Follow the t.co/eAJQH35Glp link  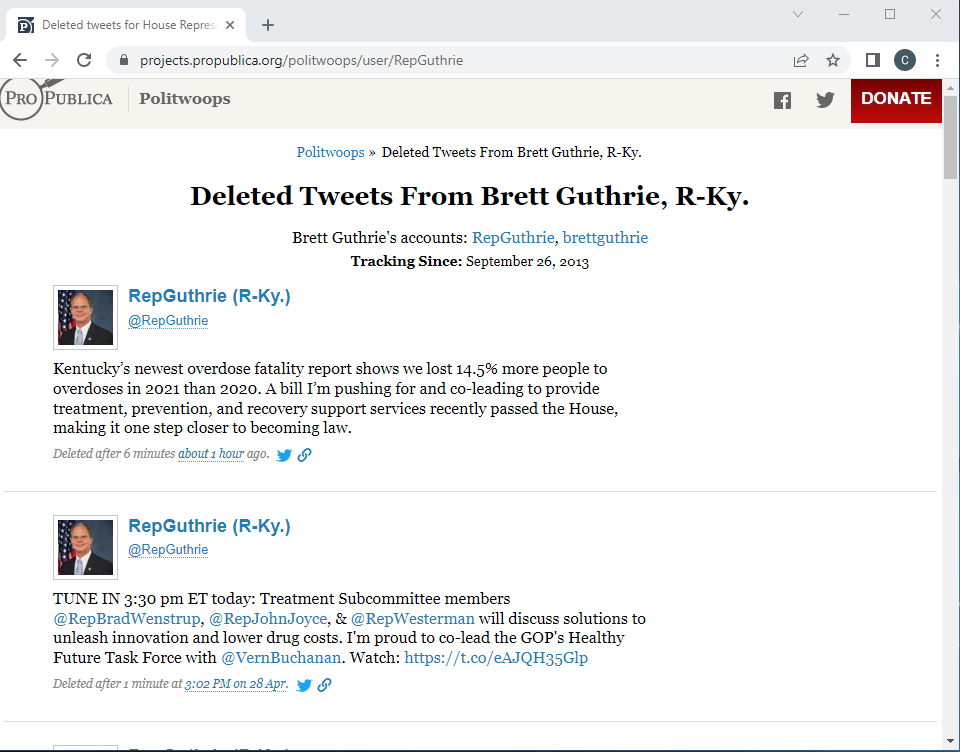pos(496,658)
